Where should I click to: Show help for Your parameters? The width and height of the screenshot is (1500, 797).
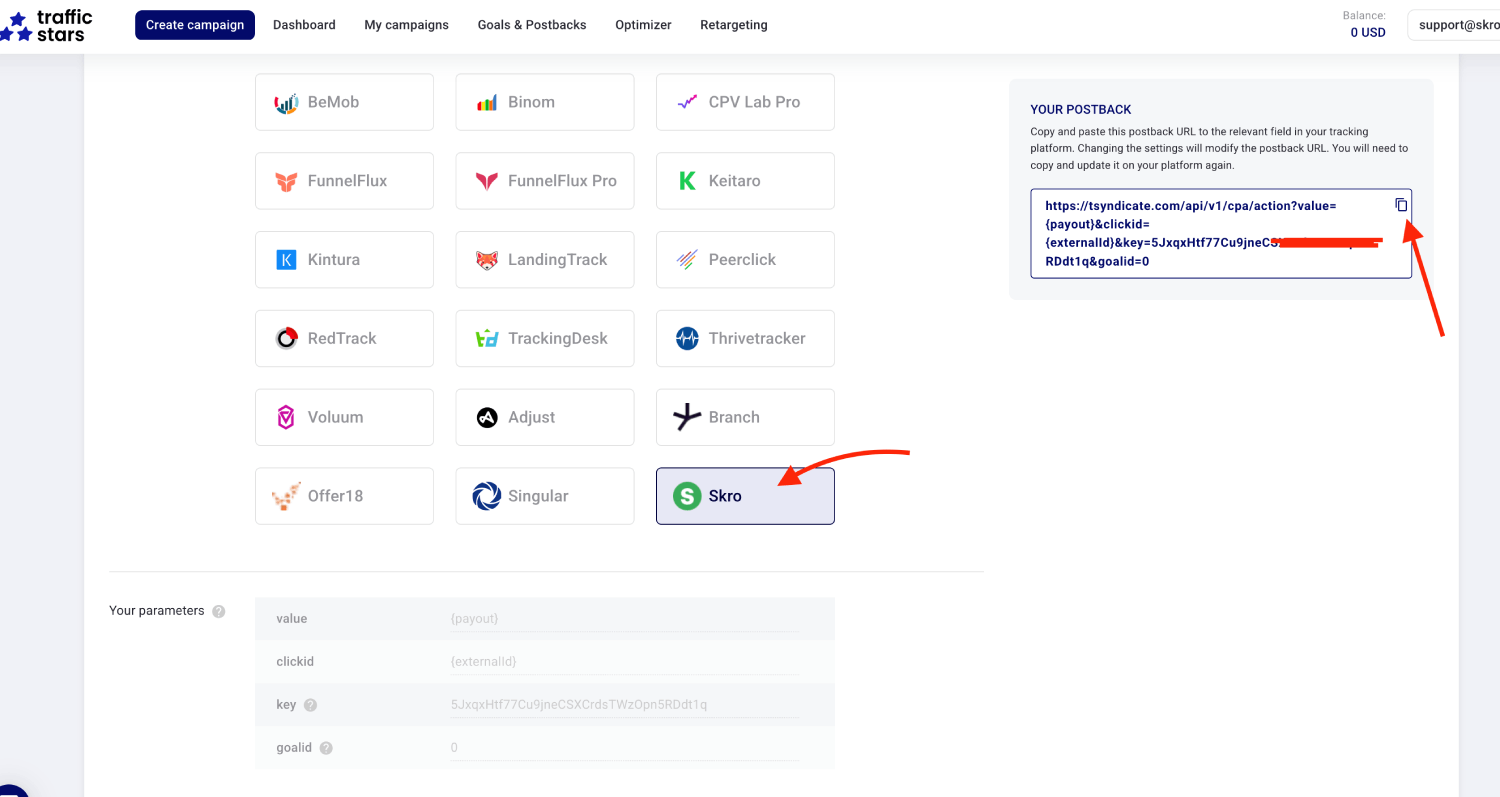(219, 611)
